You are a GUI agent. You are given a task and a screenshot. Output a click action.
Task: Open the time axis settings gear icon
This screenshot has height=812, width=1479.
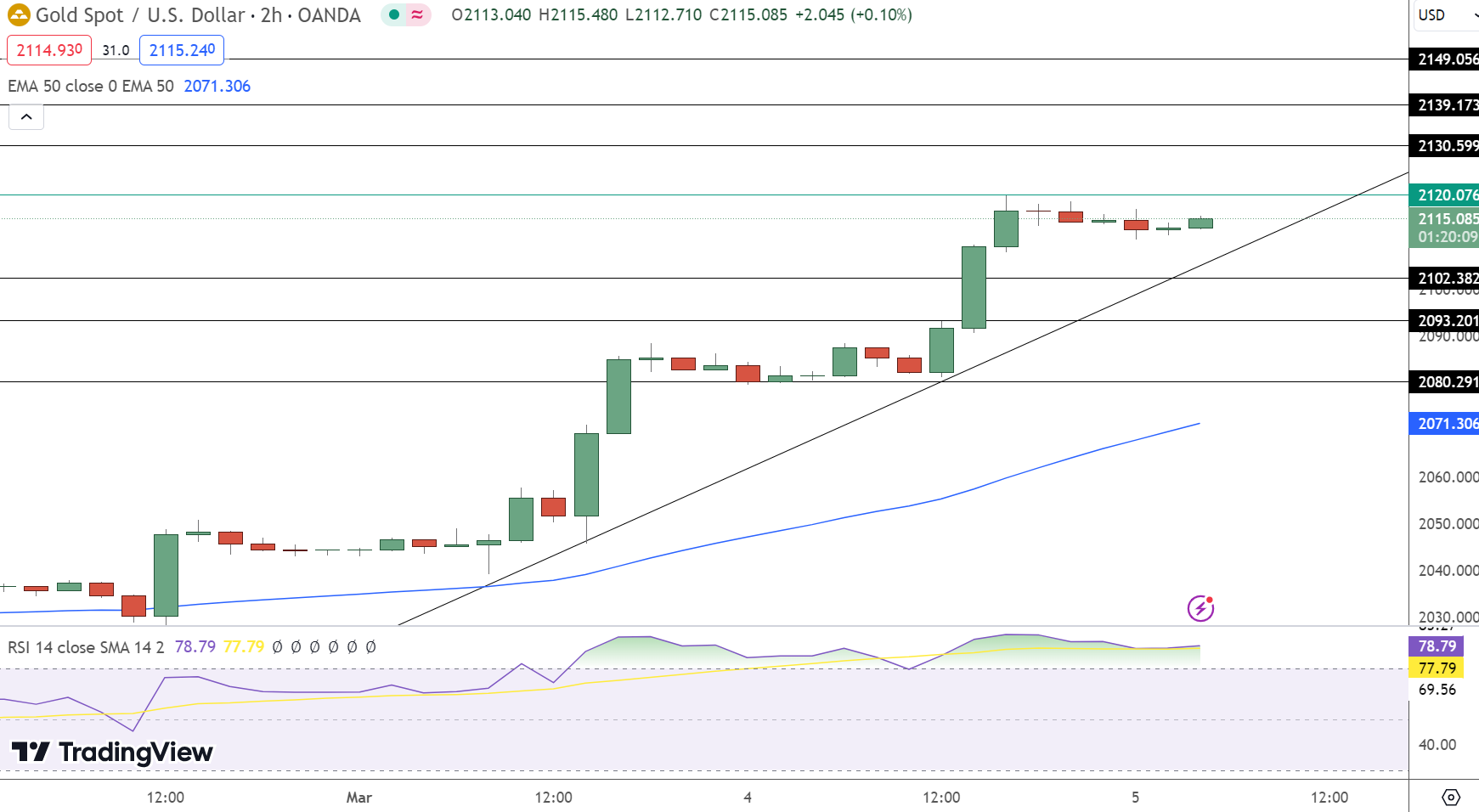pyautogui.click(x=1451, y=797)
